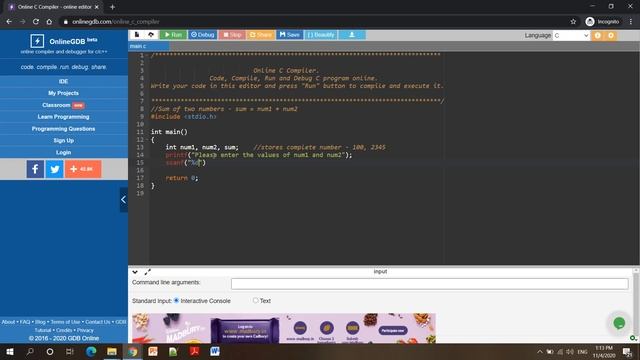Click the browser home icon
The height and width of the screenshot is (360, 640).
click(49, 22)
